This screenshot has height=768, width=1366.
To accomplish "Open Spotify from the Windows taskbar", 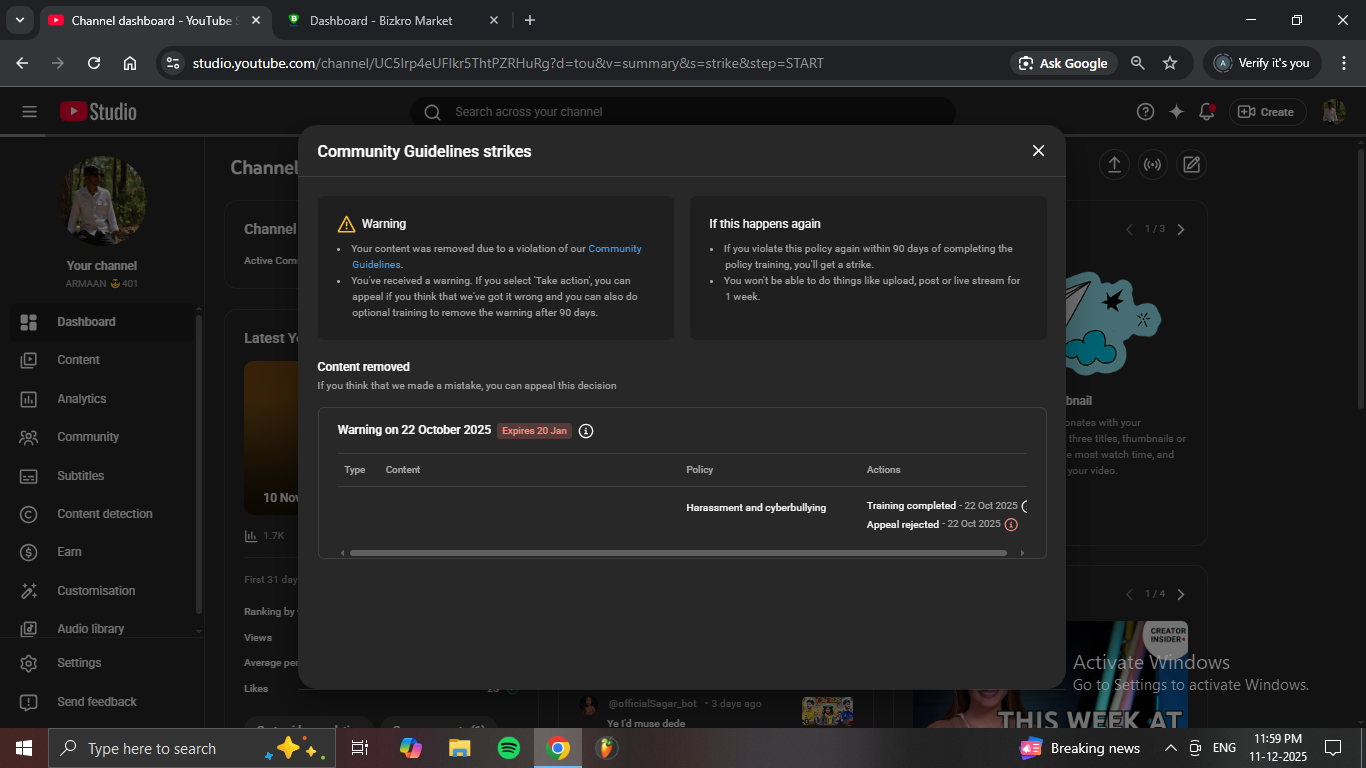I will point(508,748).
